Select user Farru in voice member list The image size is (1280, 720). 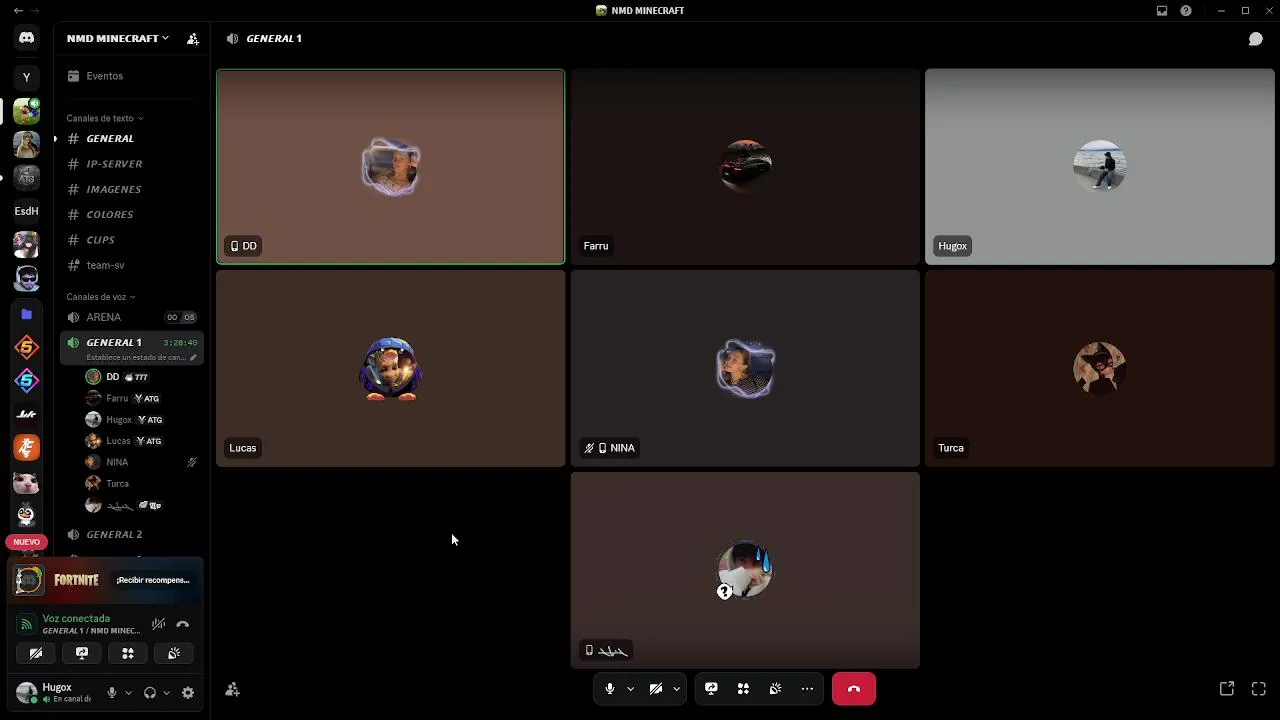tap(141, 398)
